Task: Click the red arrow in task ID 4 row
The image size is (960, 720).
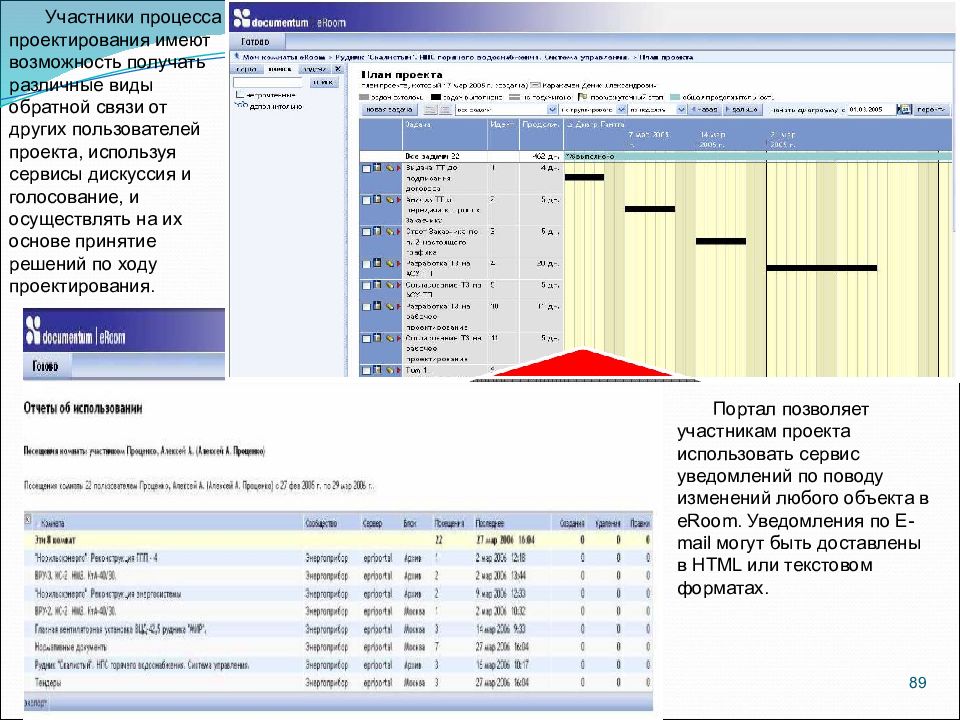Action: point(398,263)
